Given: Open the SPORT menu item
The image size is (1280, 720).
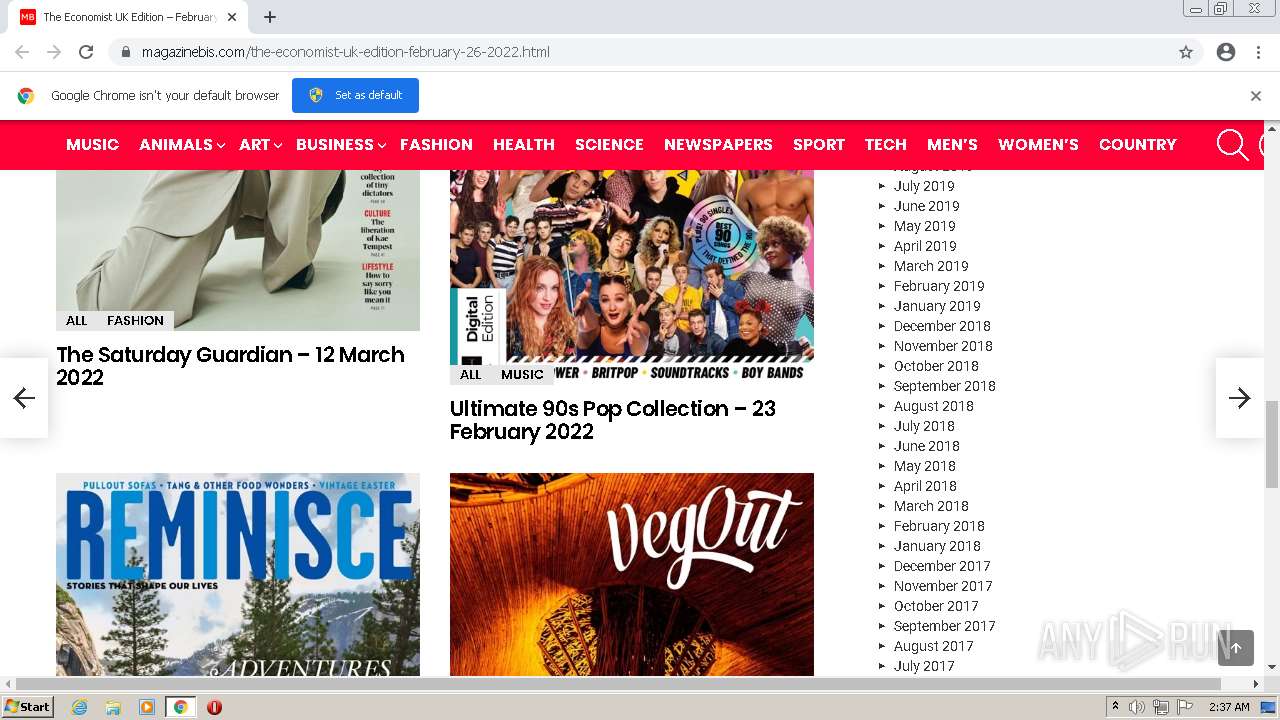Looking at the screenshot, I should coord(819,145).
